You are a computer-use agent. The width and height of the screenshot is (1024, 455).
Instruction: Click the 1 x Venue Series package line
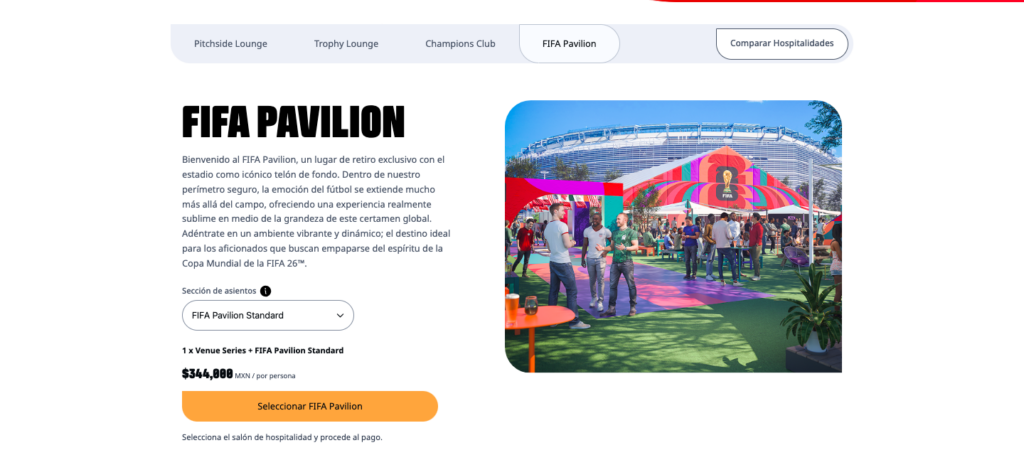point(263,351)
